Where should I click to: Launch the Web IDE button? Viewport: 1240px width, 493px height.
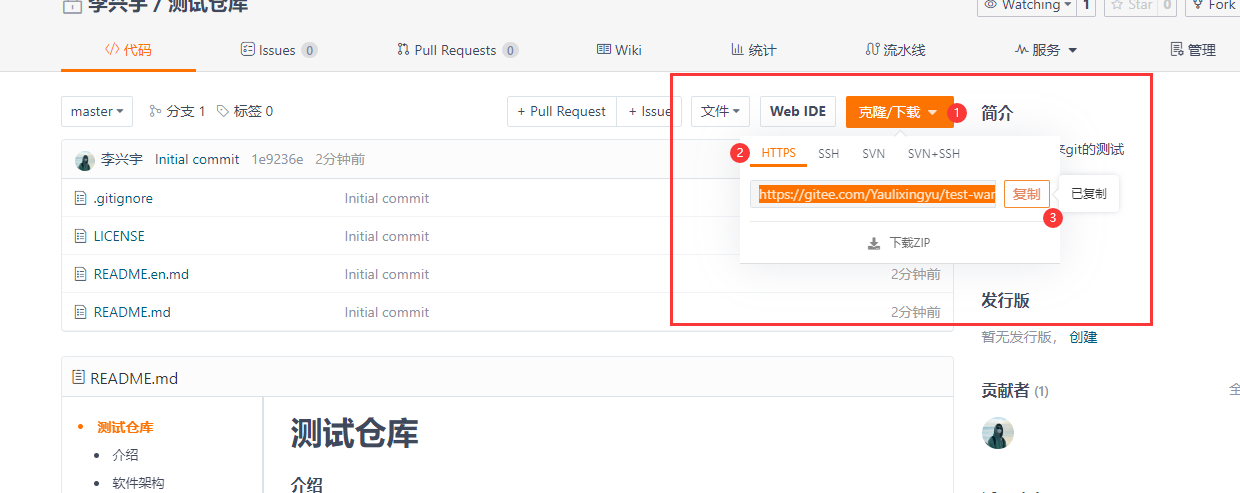798,112
